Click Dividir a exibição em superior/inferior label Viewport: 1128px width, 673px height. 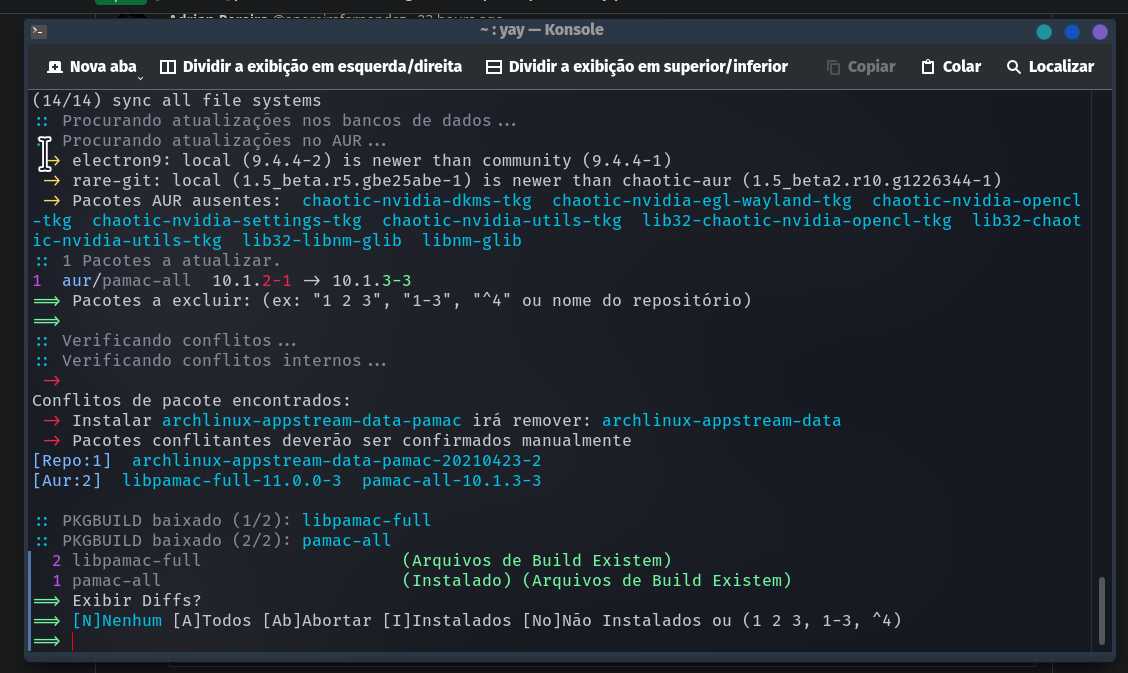coord(648,67)
